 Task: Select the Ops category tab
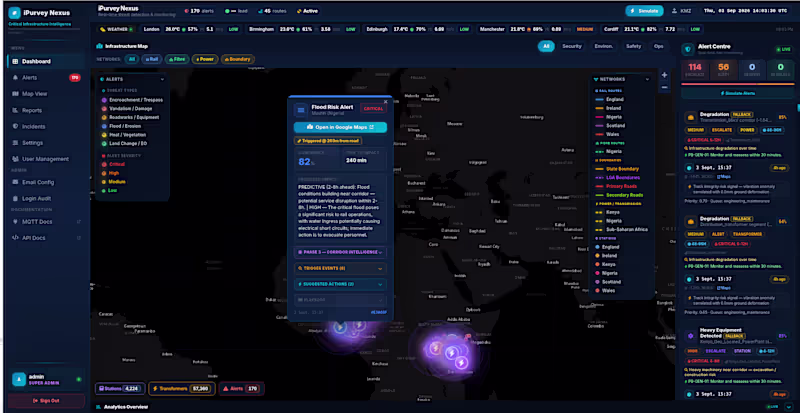[x=659, y=46]
